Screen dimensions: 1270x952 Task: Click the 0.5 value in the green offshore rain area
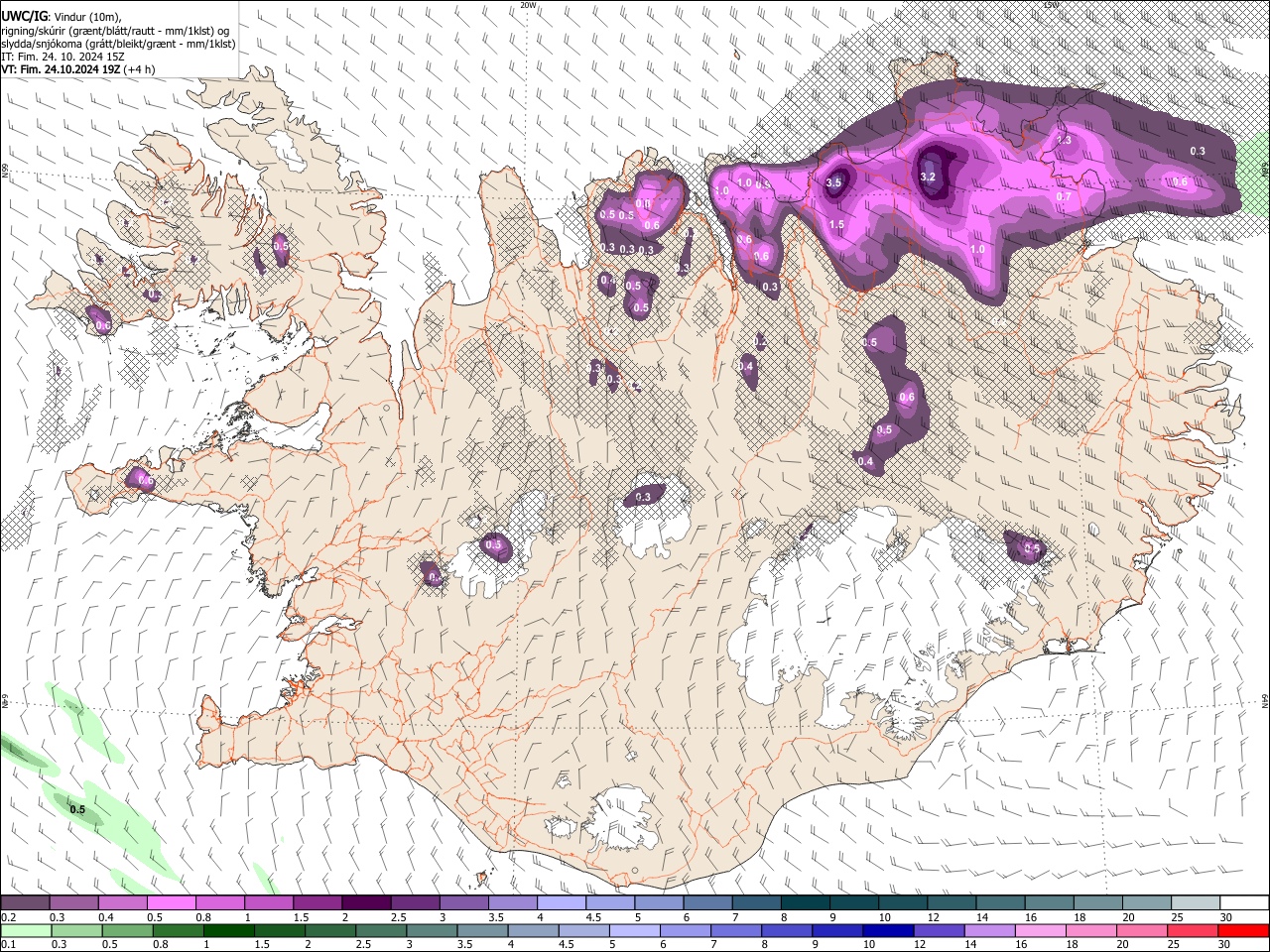tap(77, 809)
